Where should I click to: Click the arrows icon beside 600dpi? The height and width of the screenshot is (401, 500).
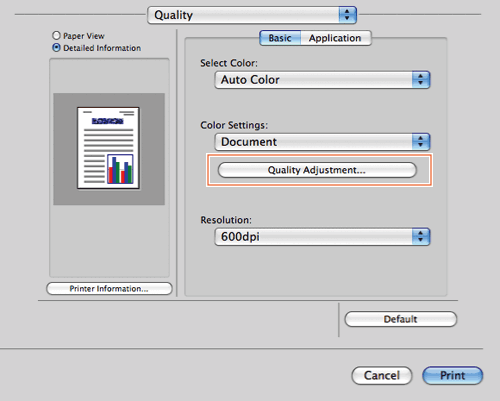(x=421, y=237)
